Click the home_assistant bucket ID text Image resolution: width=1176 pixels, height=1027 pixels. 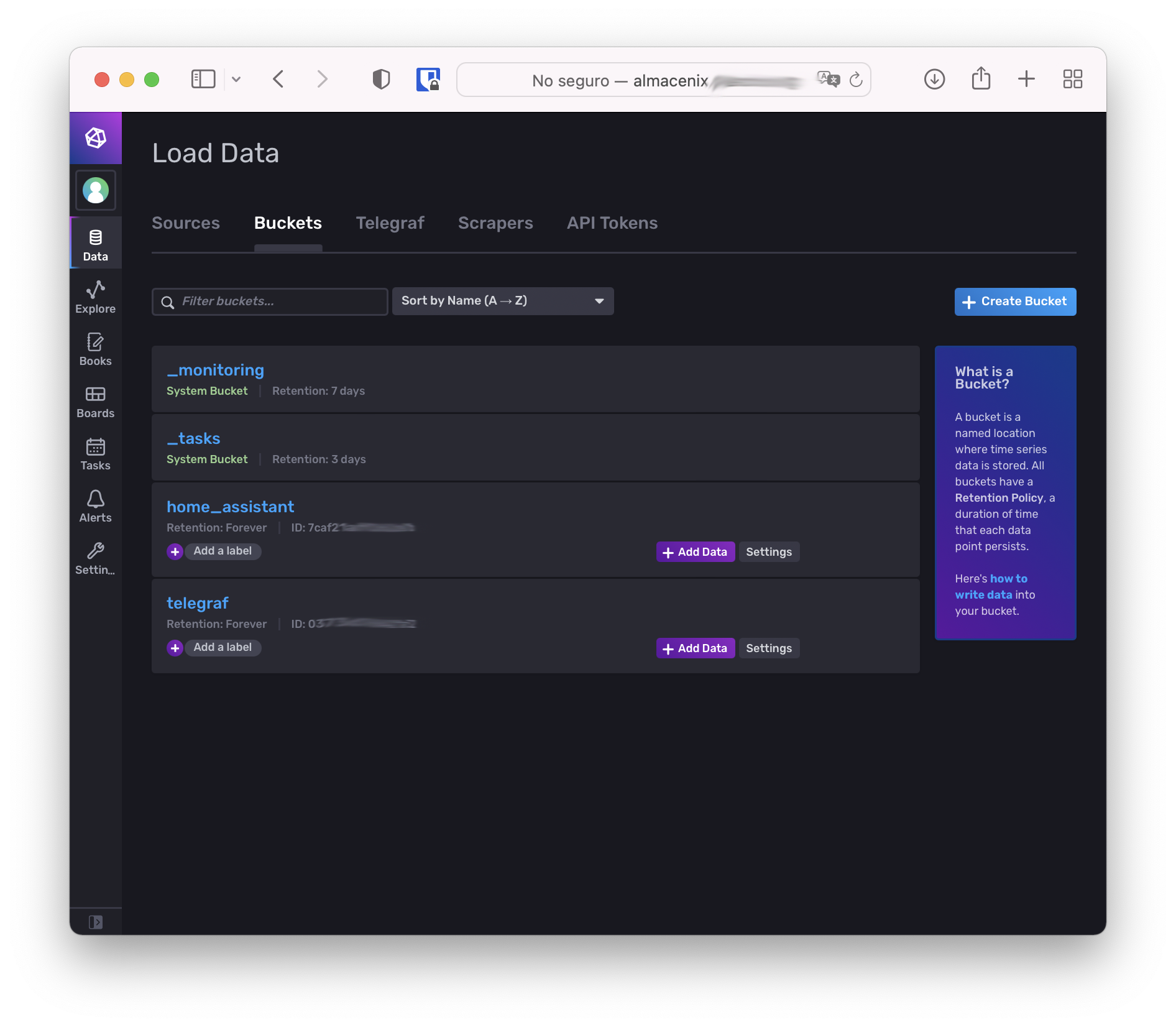[352, 527]
